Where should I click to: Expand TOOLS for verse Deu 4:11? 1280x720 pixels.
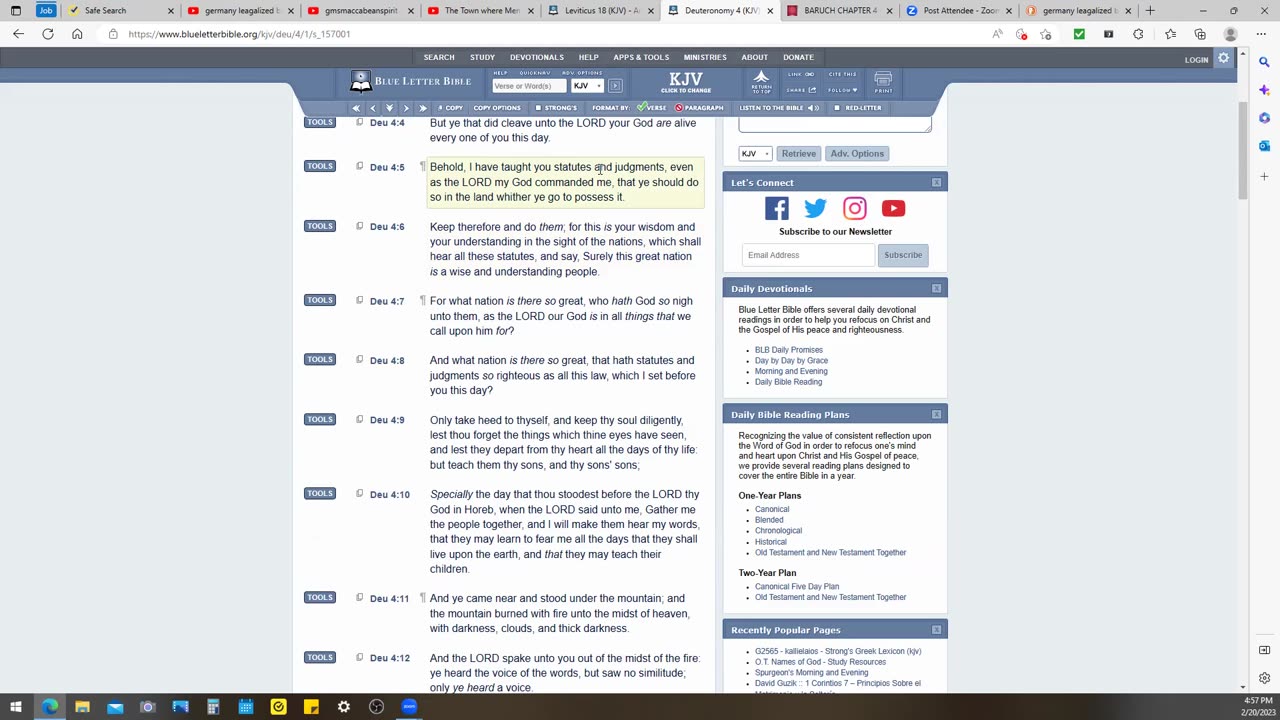(320, 597)
